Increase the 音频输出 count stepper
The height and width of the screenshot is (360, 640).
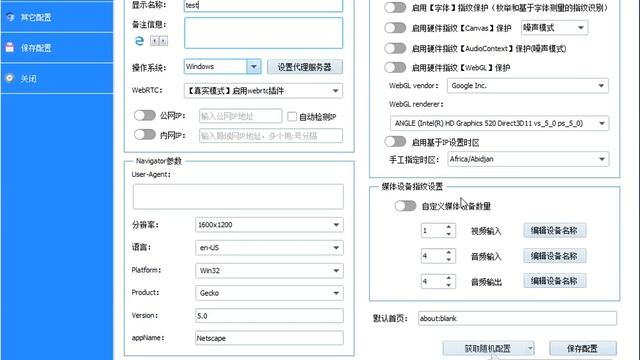[449, 278]
